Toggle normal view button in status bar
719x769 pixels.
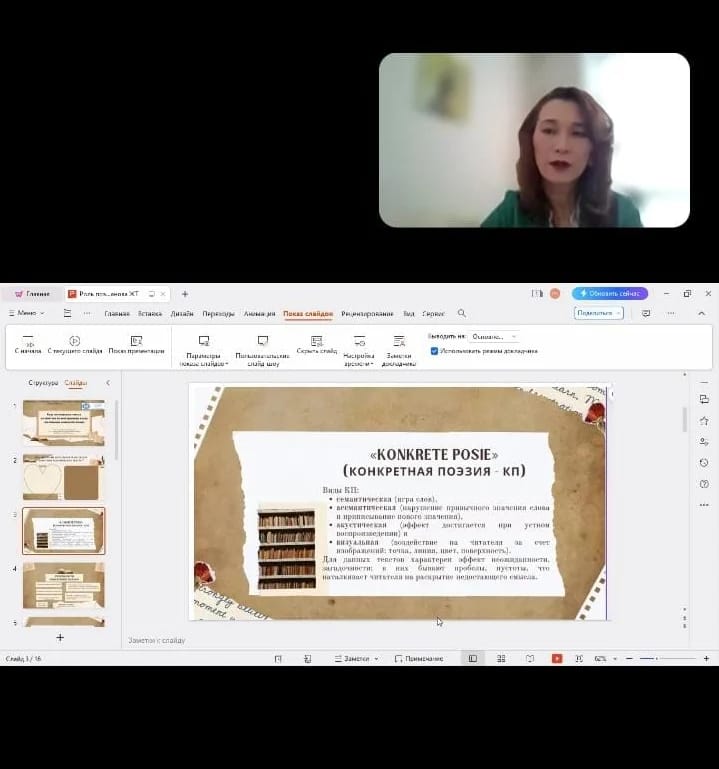coord(473,659)
